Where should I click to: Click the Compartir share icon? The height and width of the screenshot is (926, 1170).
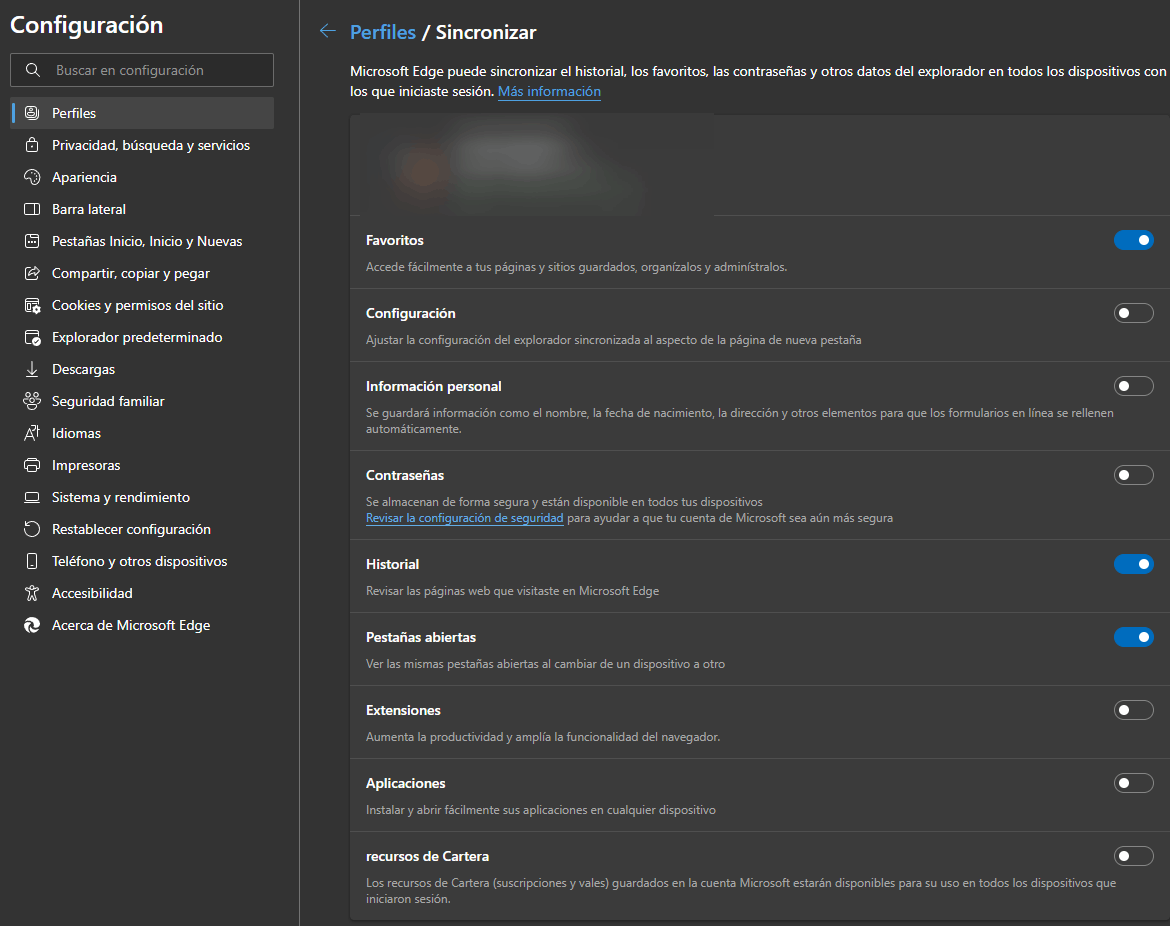coord(32,273)
